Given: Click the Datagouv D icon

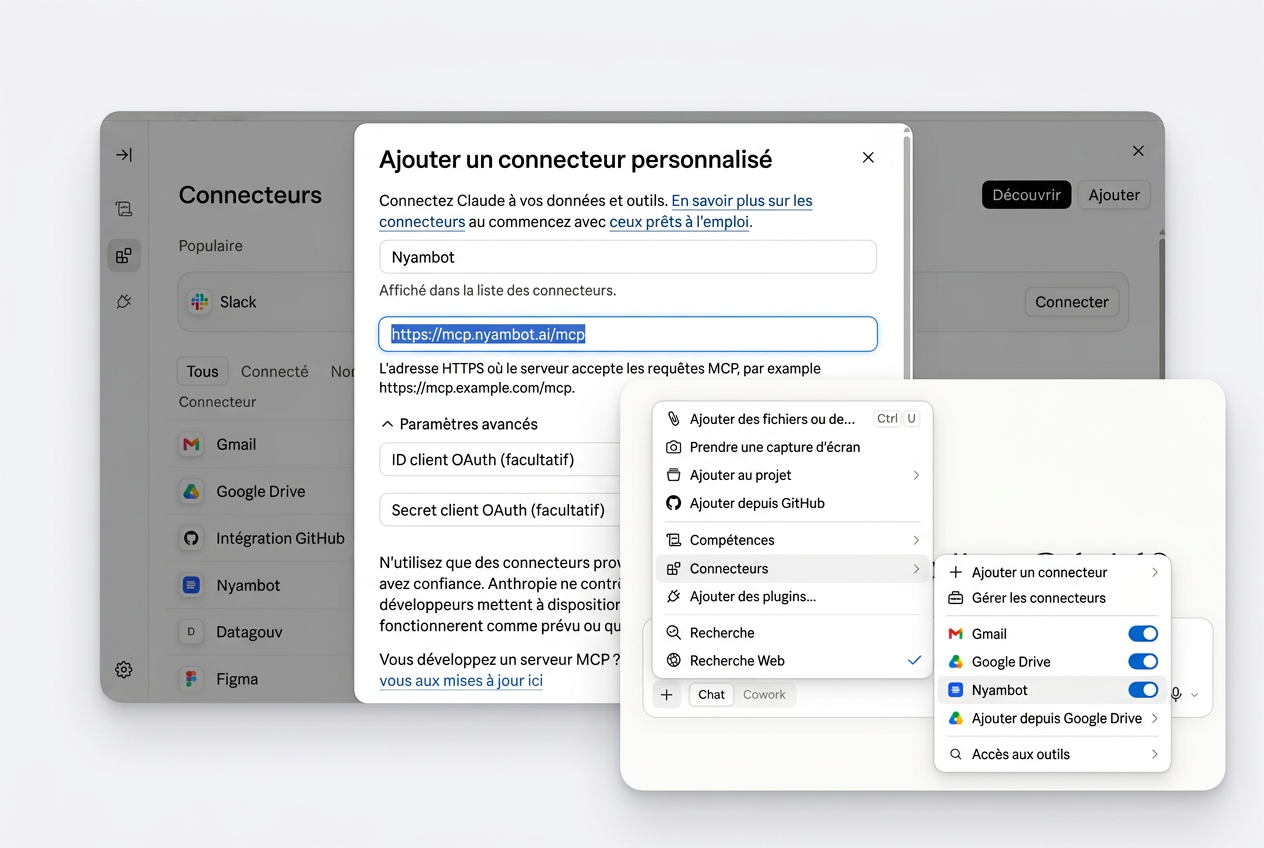Looking at the screenshot, I should coord(191,632).
